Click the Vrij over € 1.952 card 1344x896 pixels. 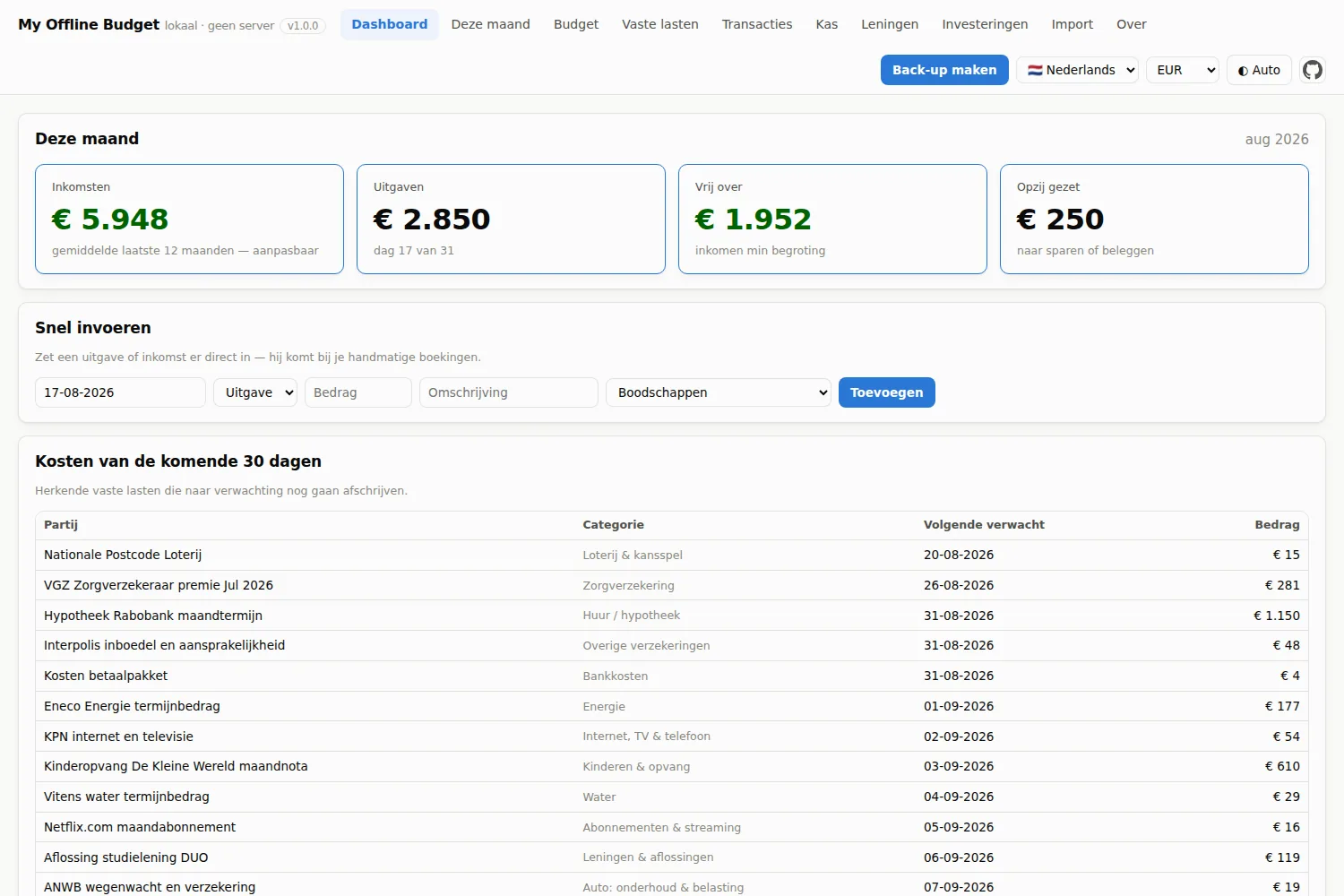832,219
